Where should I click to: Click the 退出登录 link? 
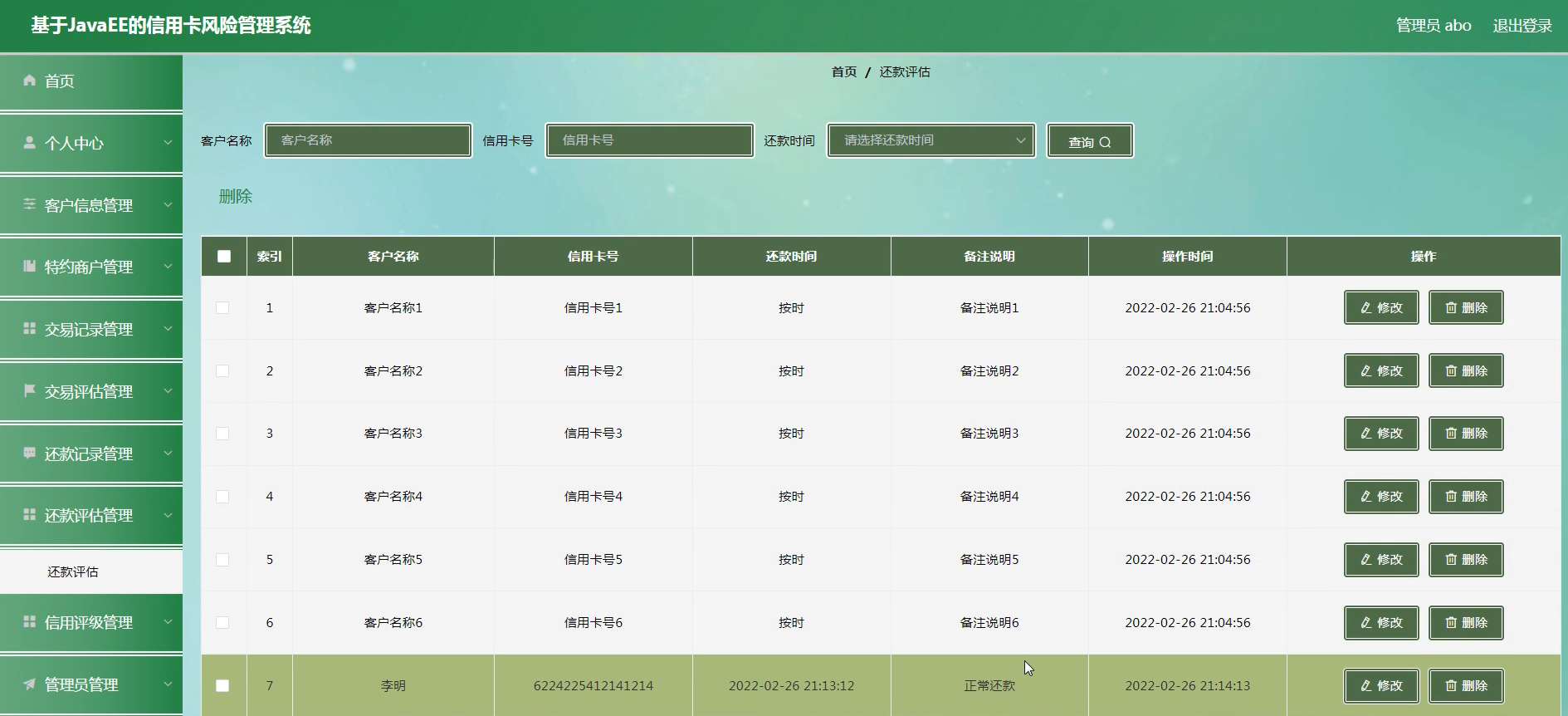tap(1522, 26)
